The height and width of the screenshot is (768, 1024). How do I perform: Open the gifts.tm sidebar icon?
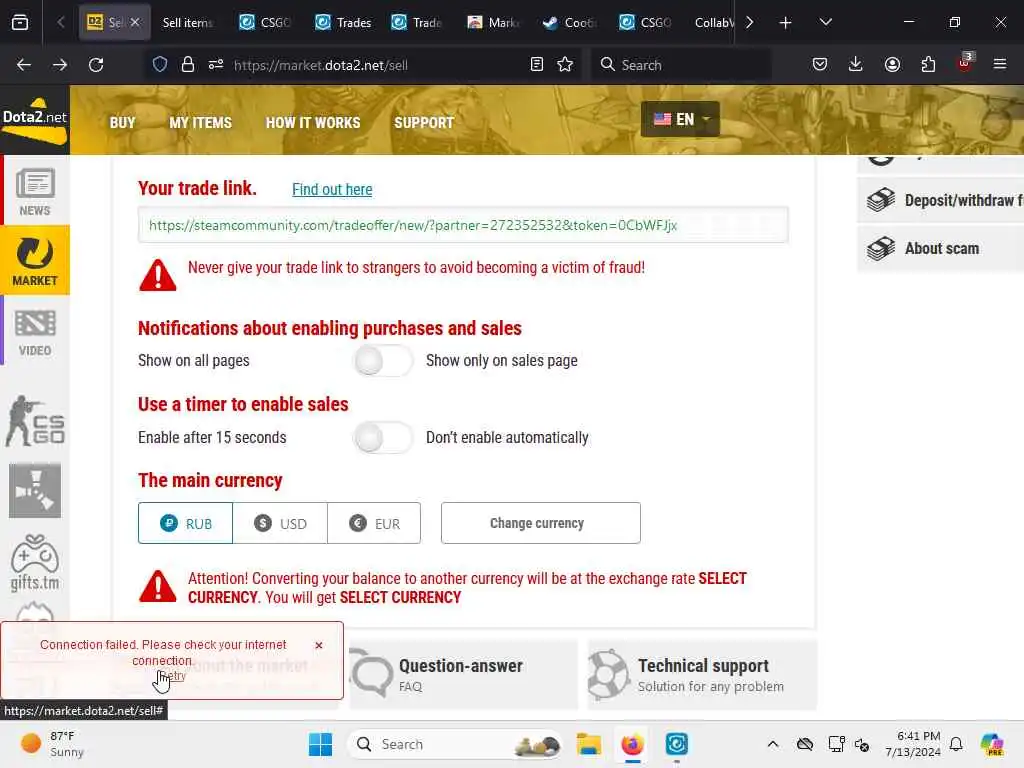[35, 562]
